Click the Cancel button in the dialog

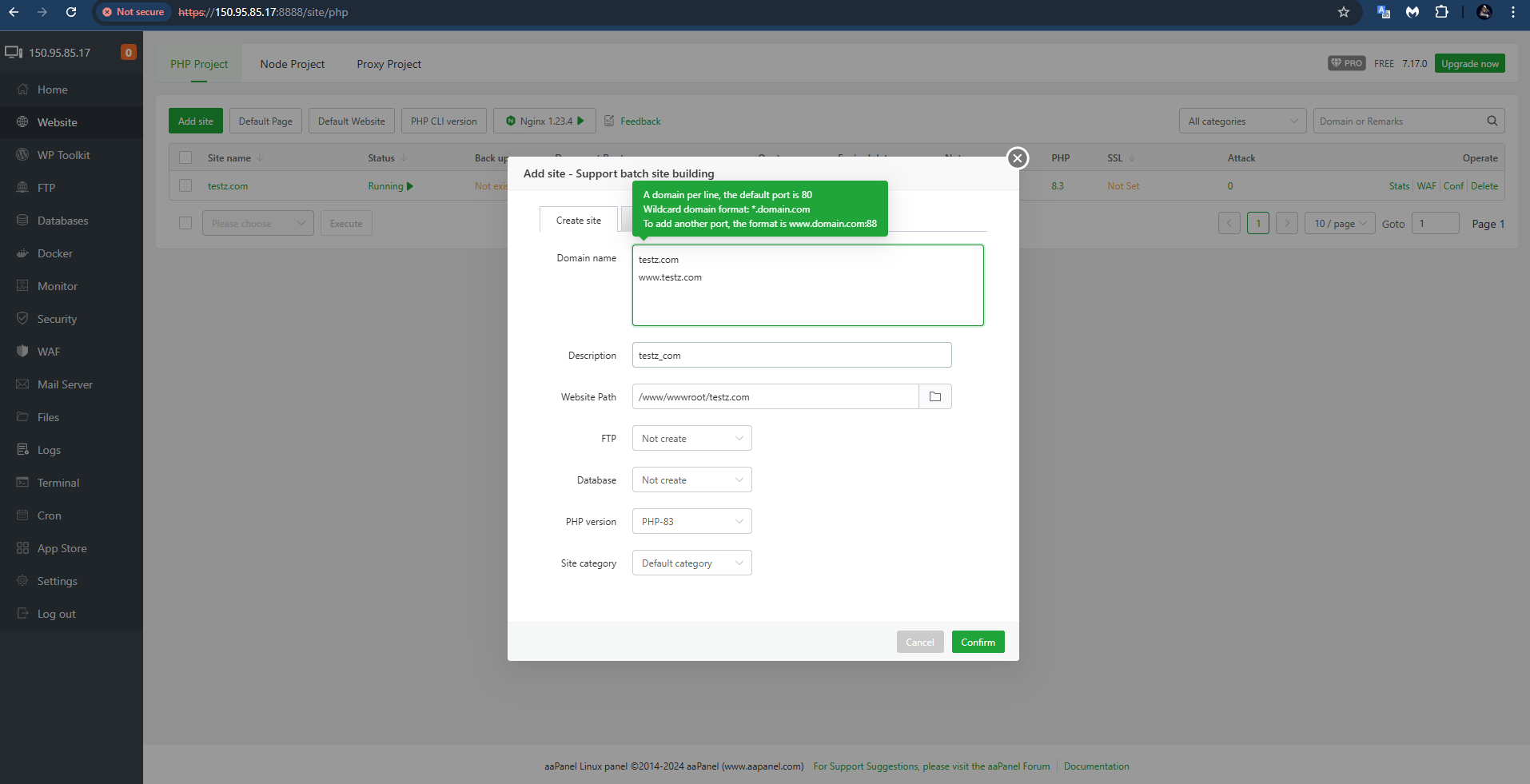click(x=920, y=642)
